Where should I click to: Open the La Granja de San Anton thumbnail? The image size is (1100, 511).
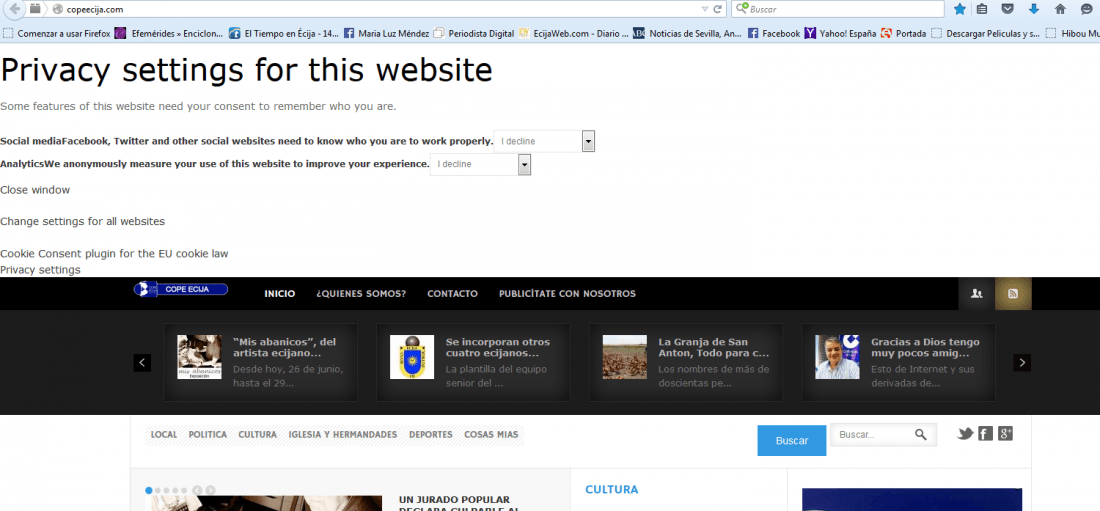pyautogui.click(x=624, y=357)
